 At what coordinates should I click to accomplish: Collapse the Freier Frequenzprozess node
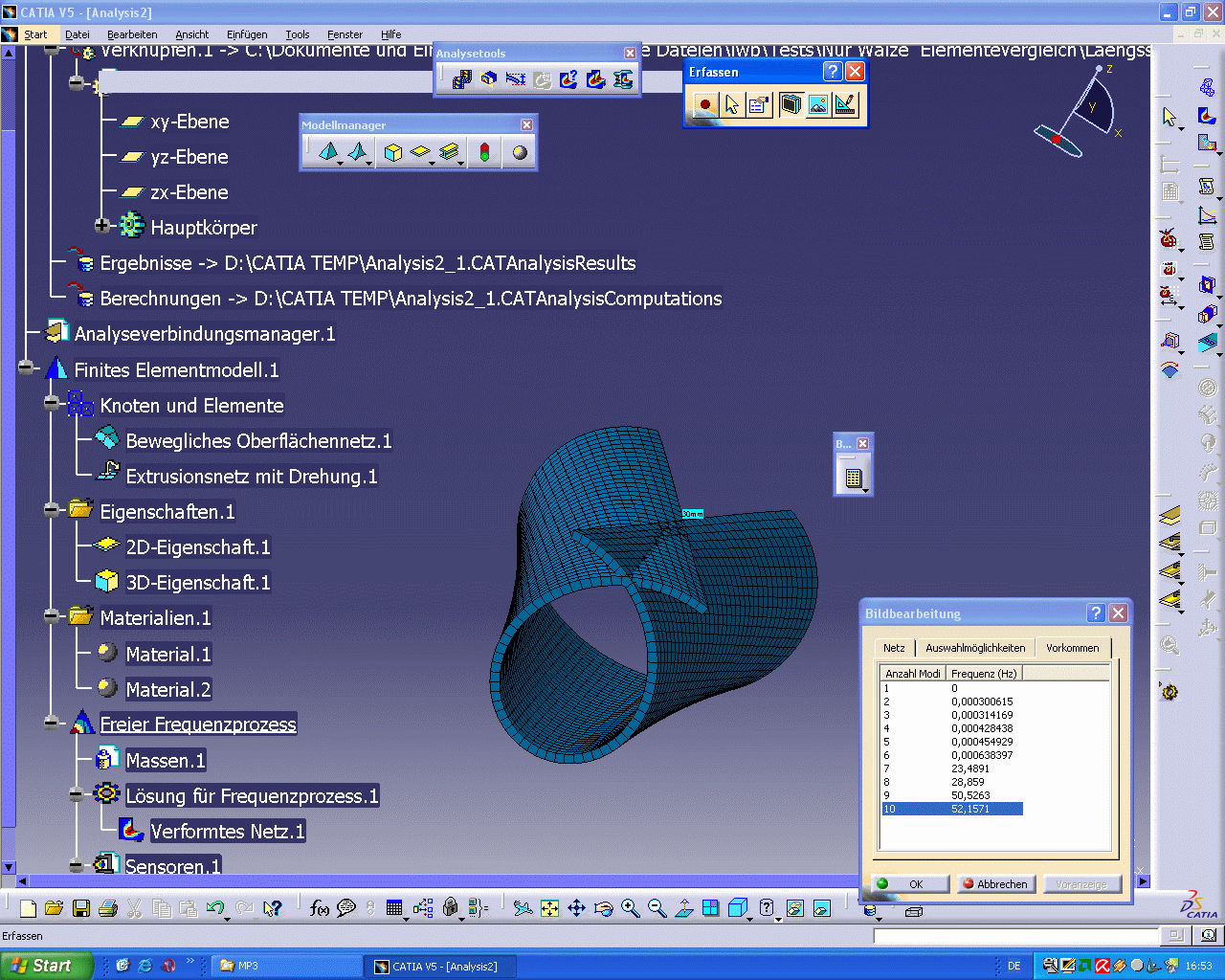tap(51, 724)
